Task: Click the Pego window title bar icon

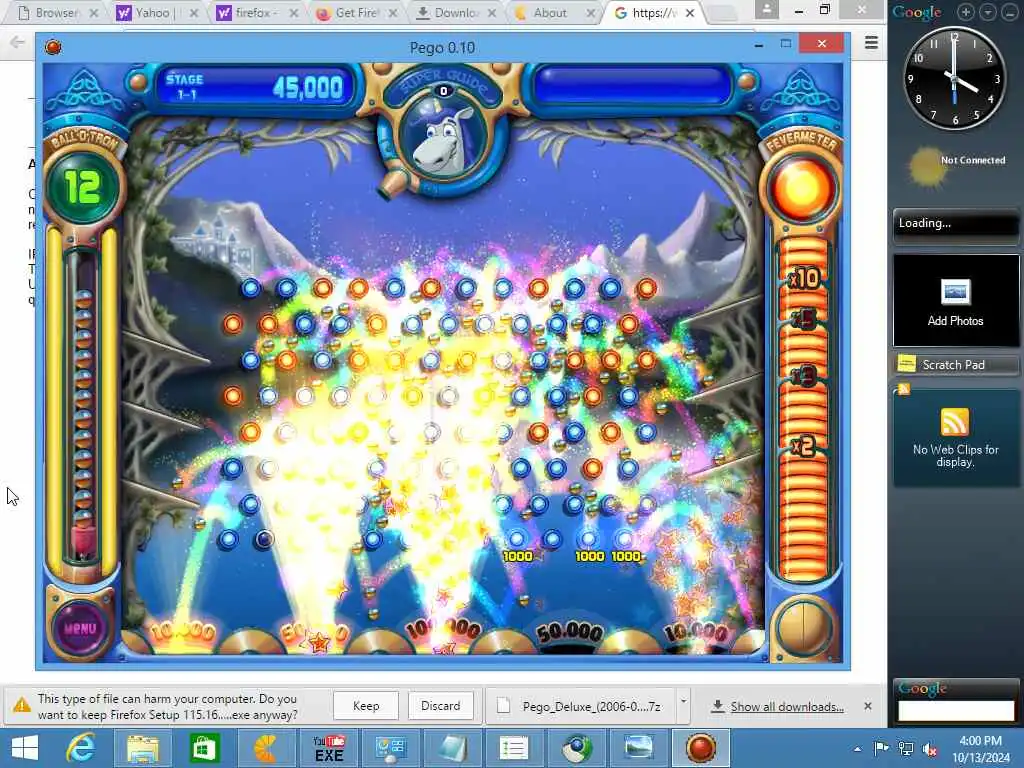Action: coord(53,47)
